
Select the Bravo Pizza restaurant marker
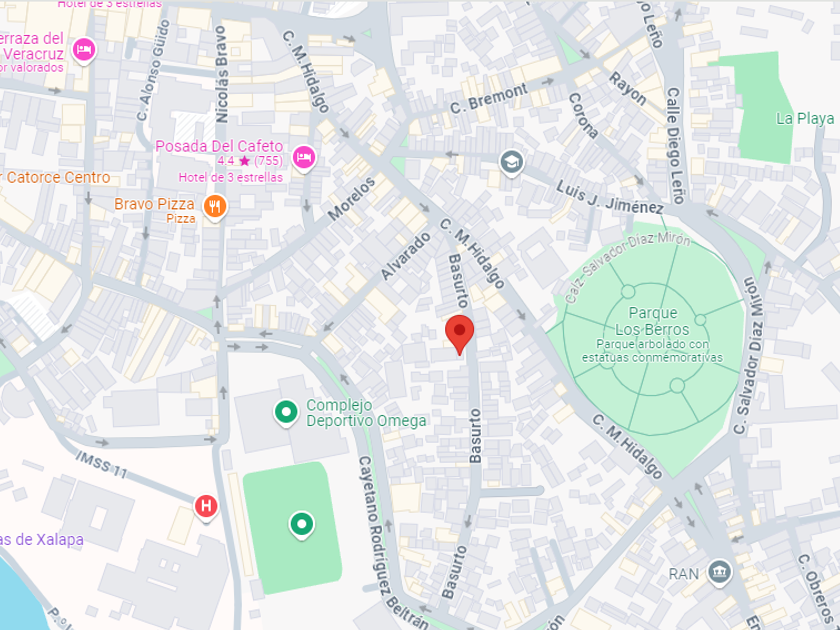[214, 207]
